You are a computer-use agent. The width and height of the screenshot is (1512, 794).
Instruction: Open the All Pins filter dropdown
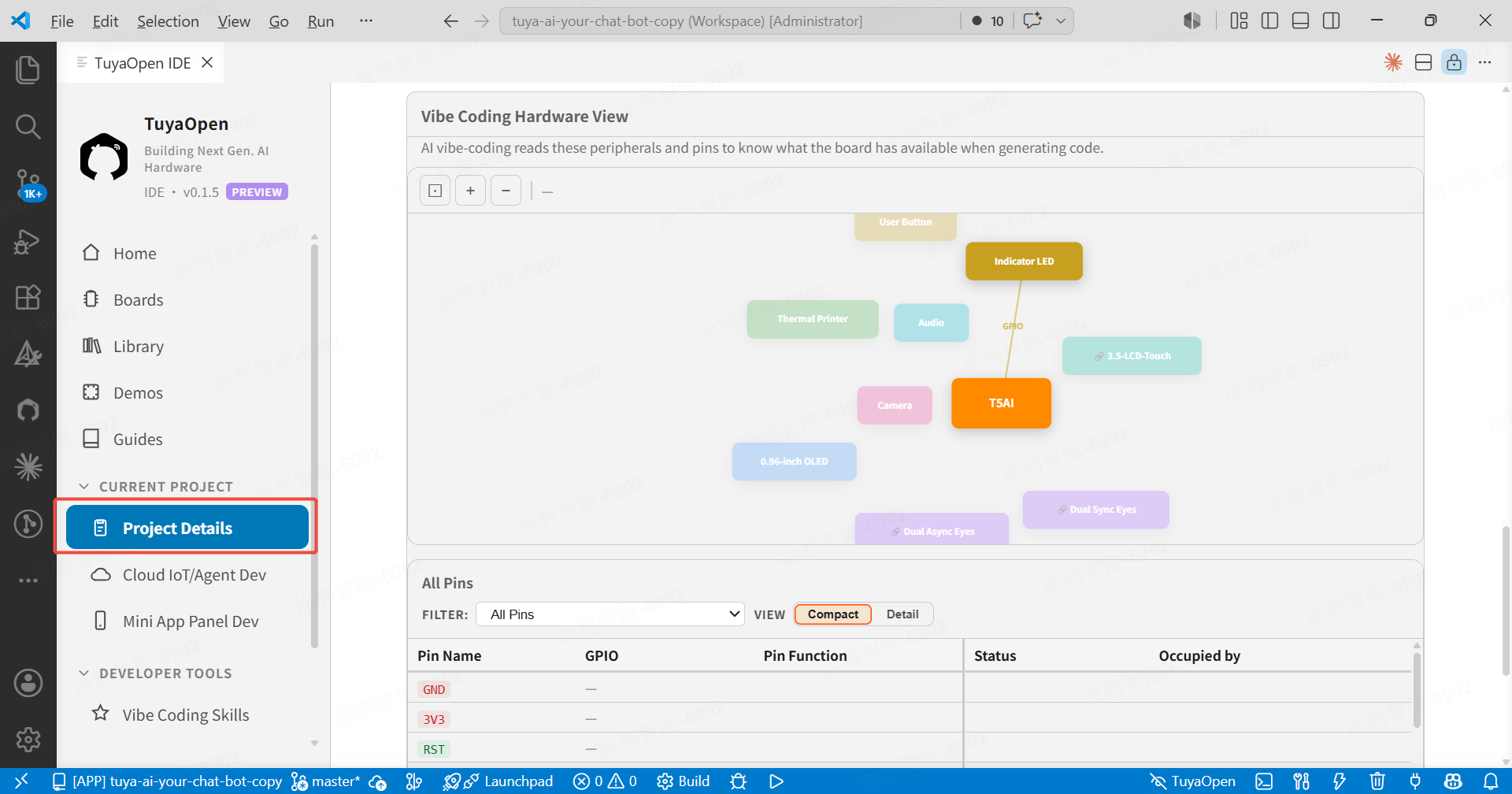610,614
